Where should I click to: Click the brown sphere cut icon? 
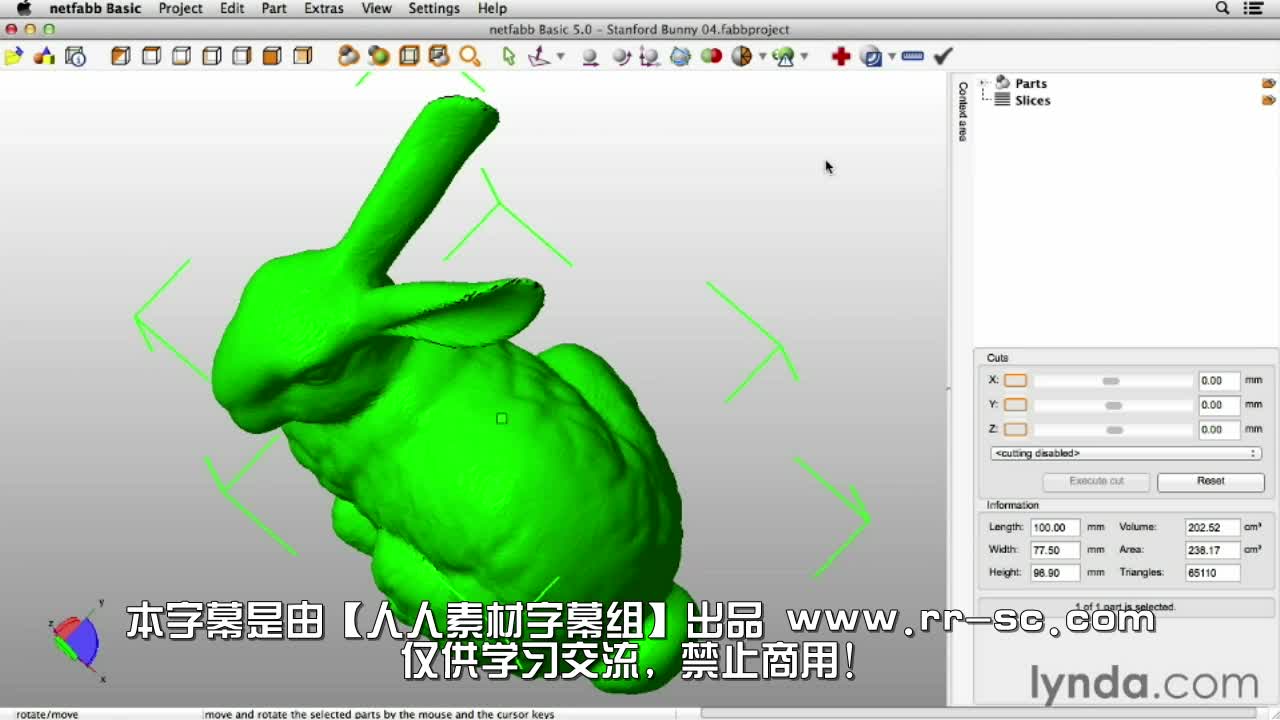pyautogui.click(x=741, y=57)
